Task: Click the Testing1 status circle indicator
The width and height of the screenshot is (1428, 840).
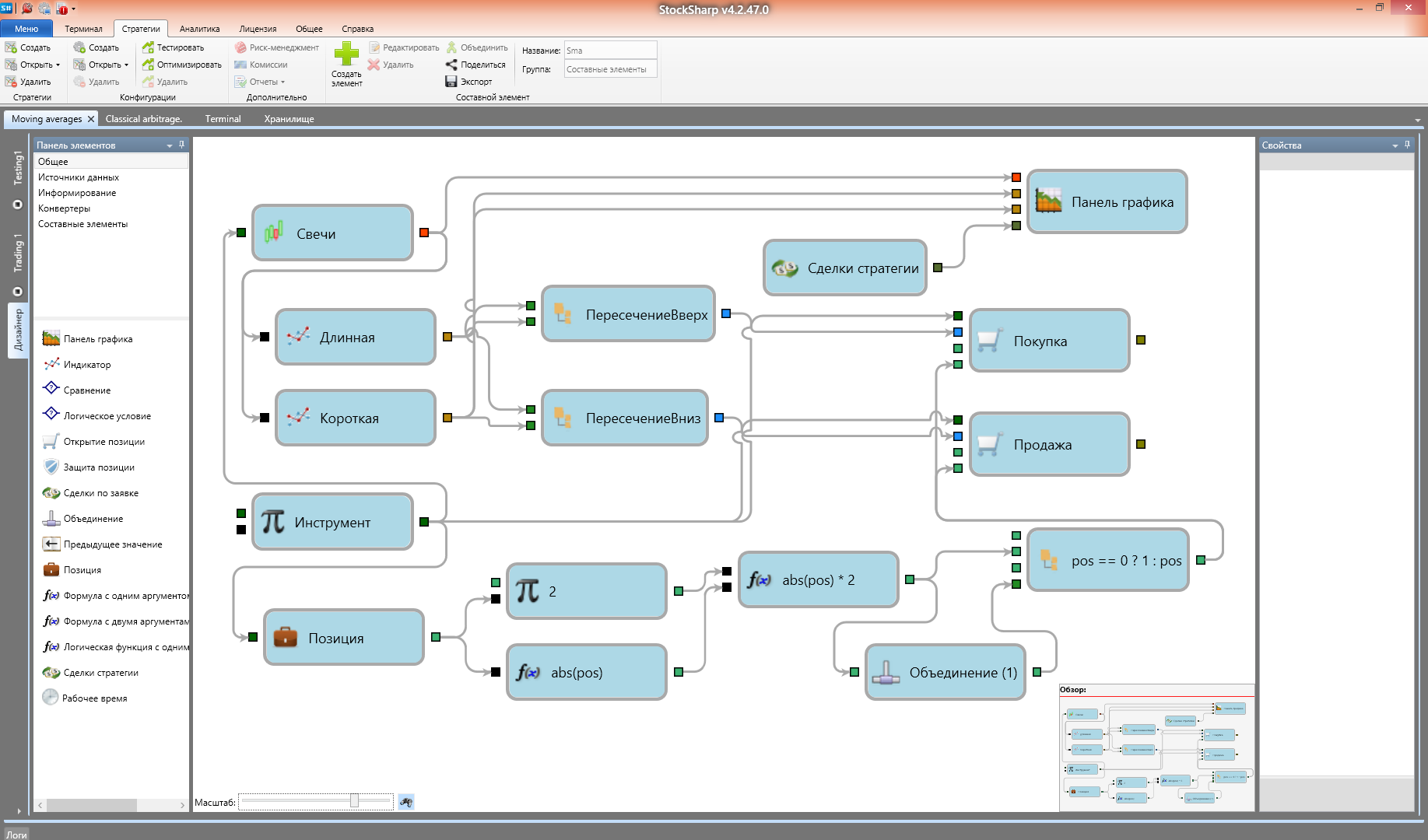Action: [x=18, y=205]
